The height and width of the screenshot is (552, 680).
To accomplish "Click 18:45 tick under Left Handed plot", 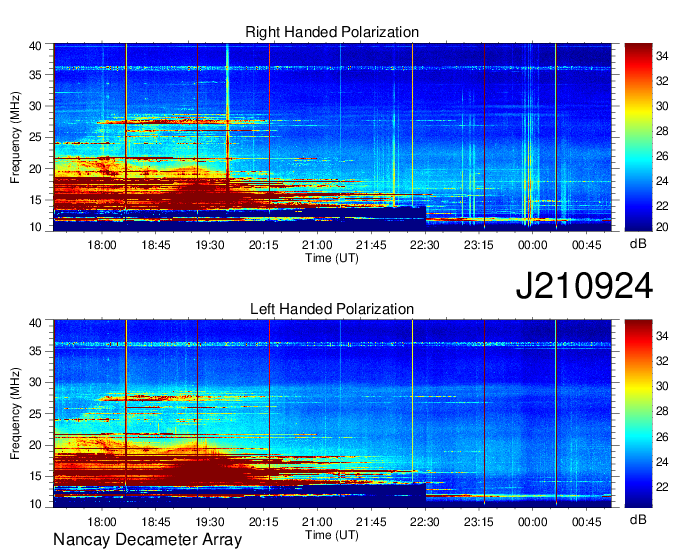I will [156, 522].
